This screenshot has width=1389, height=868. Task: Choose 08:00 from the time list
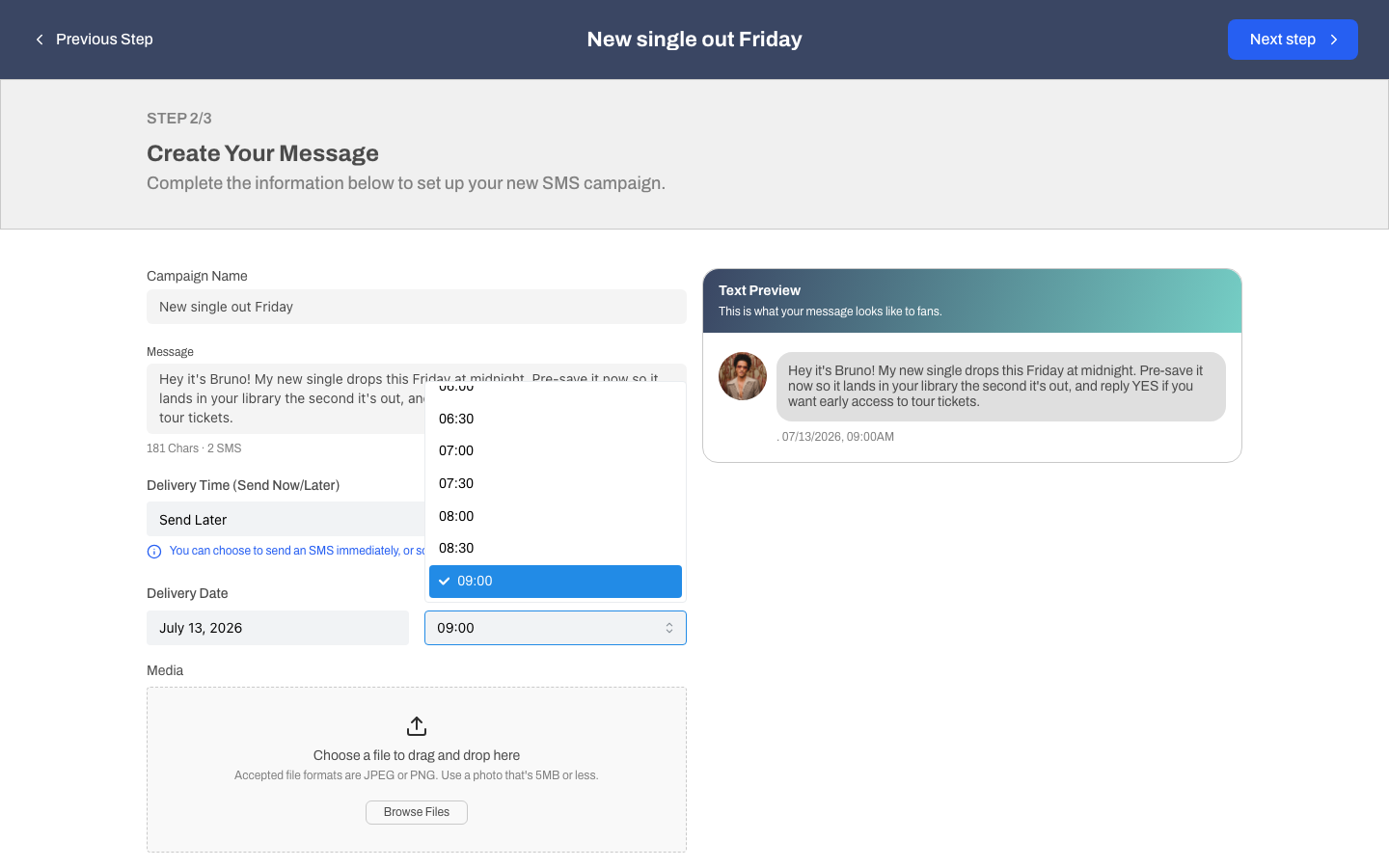click(556, 516)
